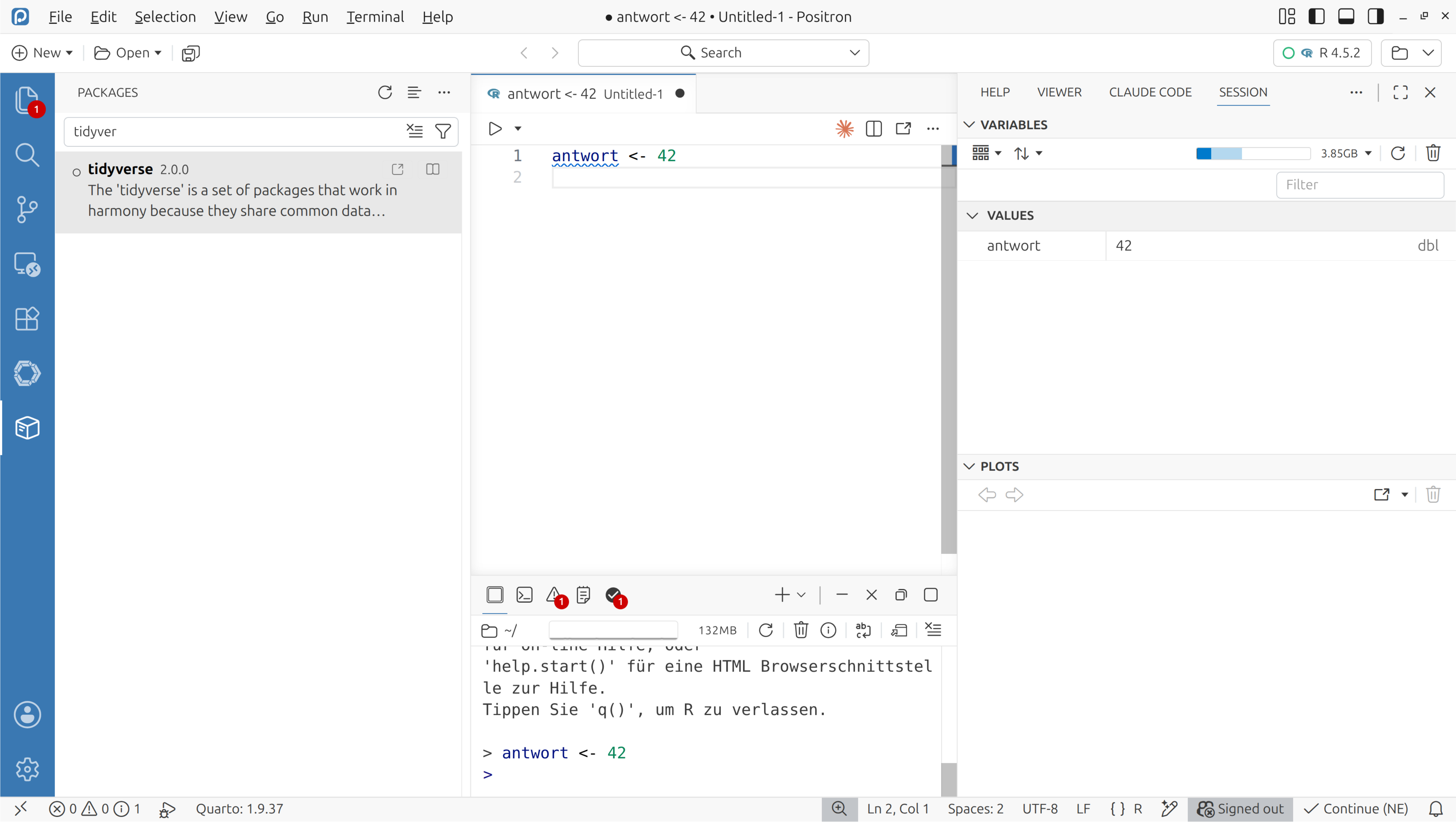Image resolution: width=1456 pixels, height=822 pixels.
Task: Restart the R console session
Action: tap(766, 630)
